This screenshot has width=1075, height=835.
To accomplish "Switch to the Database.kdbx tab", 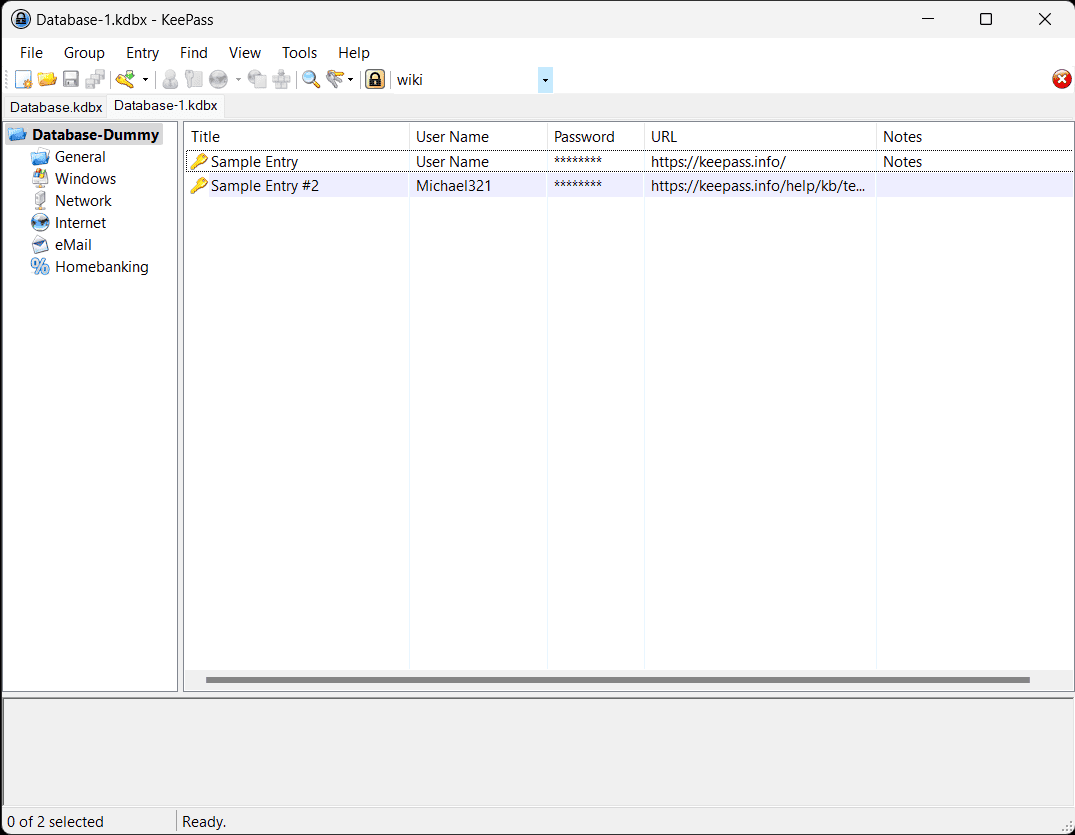I will tap(56, 107).
